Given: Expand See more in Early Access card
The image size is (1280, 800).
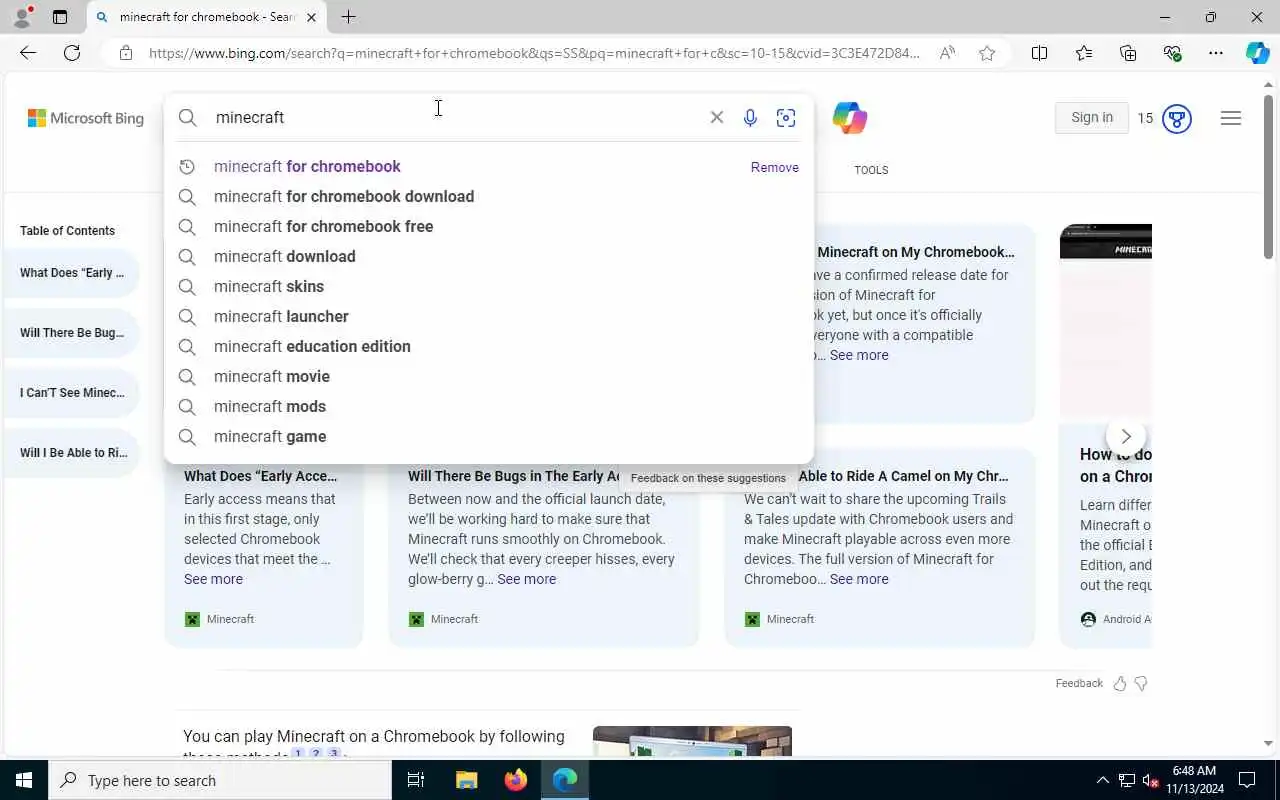Looking at the screenshot, I should click(213, 579).
